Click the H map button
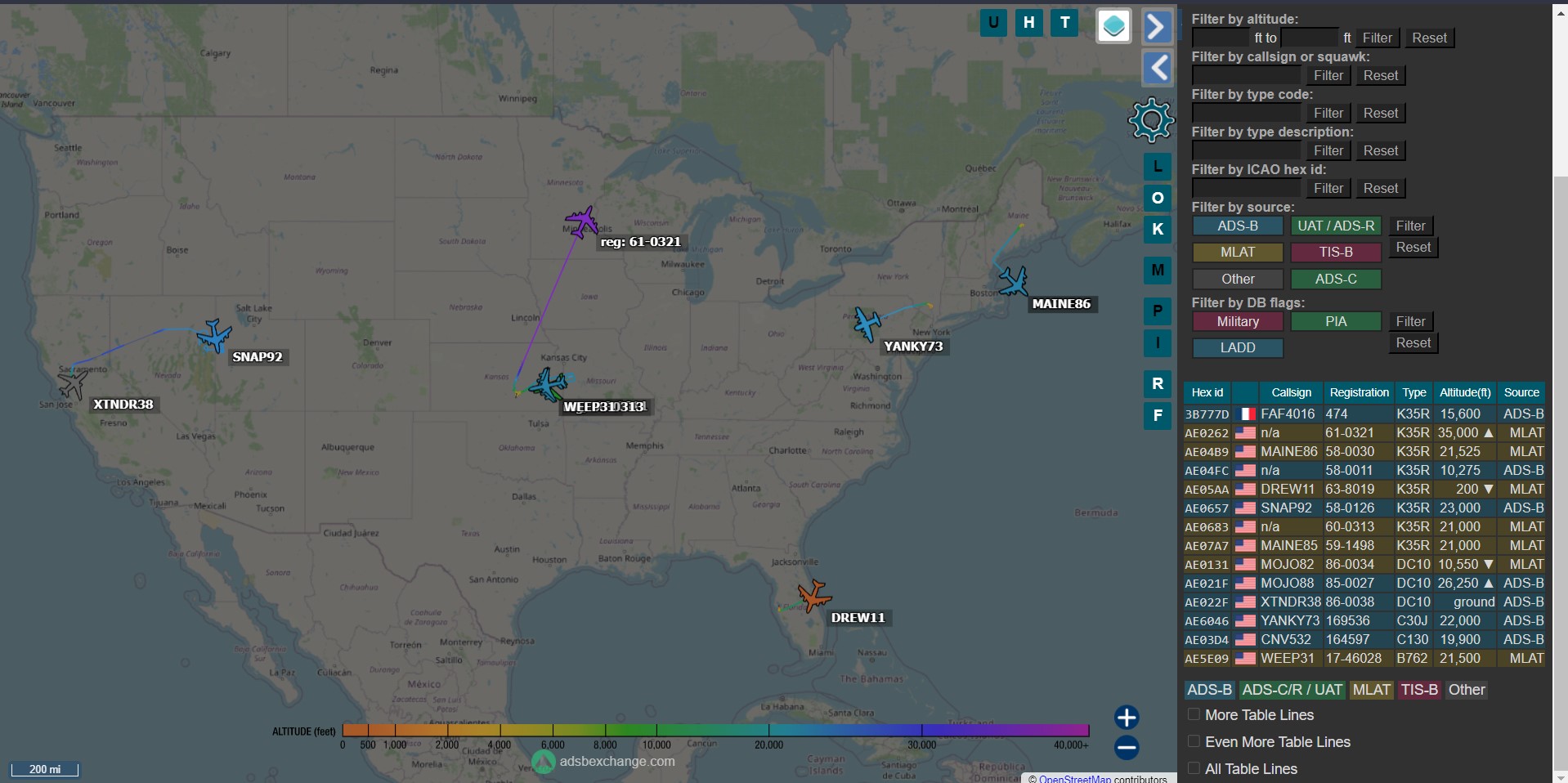 tap(1029, 23)
